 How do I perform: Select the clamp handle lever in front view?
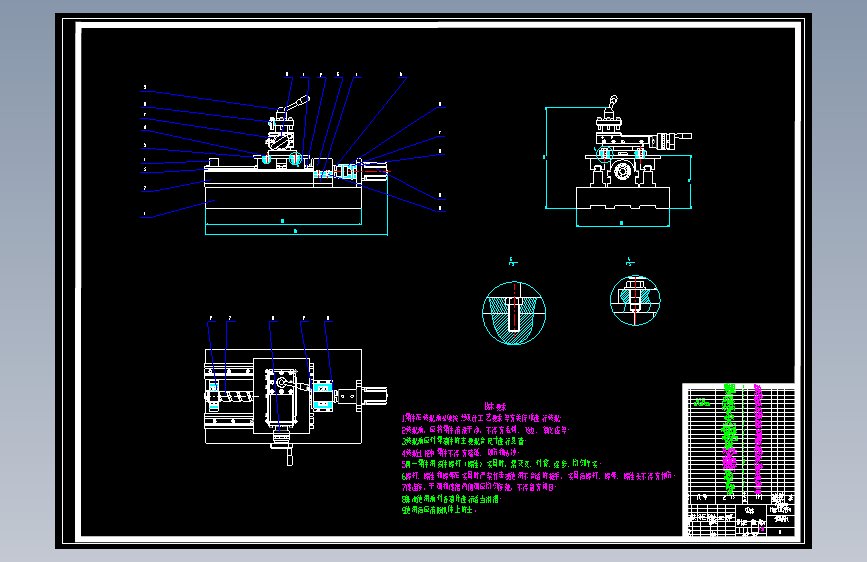[x=296, y=103]
